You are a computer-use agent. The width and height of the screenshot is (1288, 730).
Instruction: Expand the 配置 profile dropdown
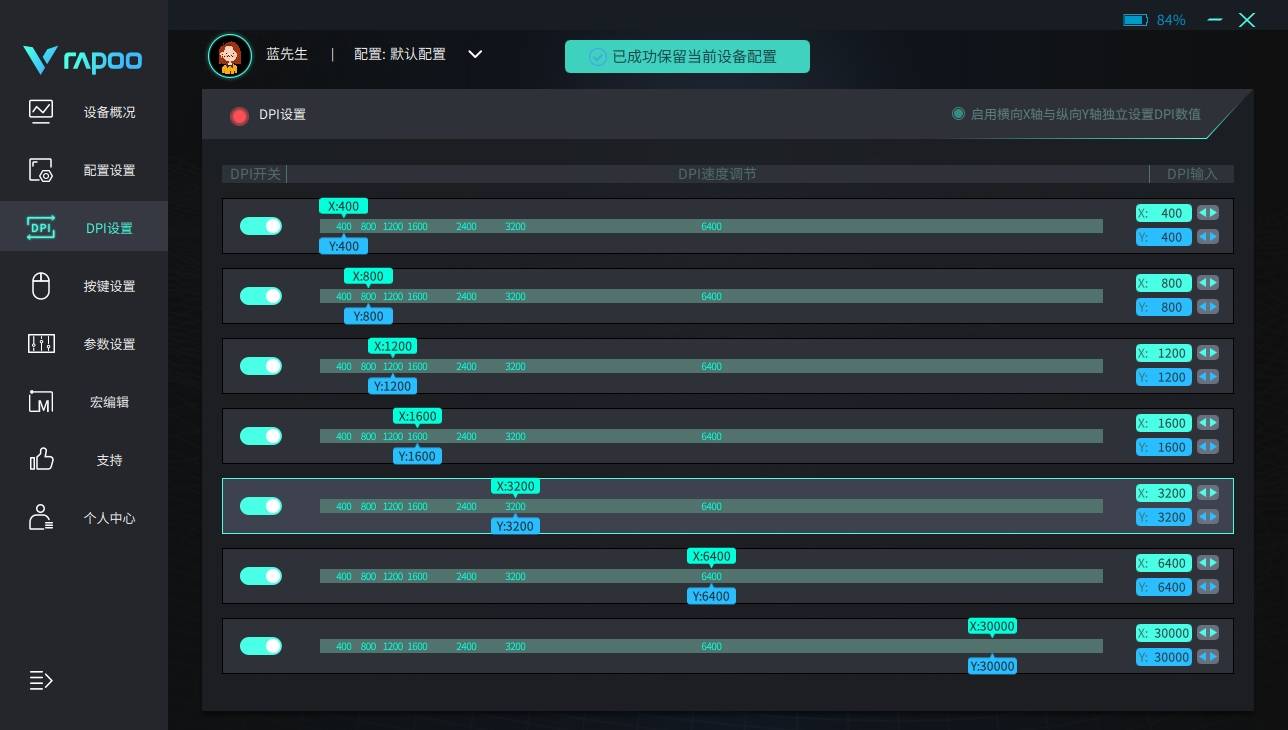pyautogui.click(x=475, y=54)
